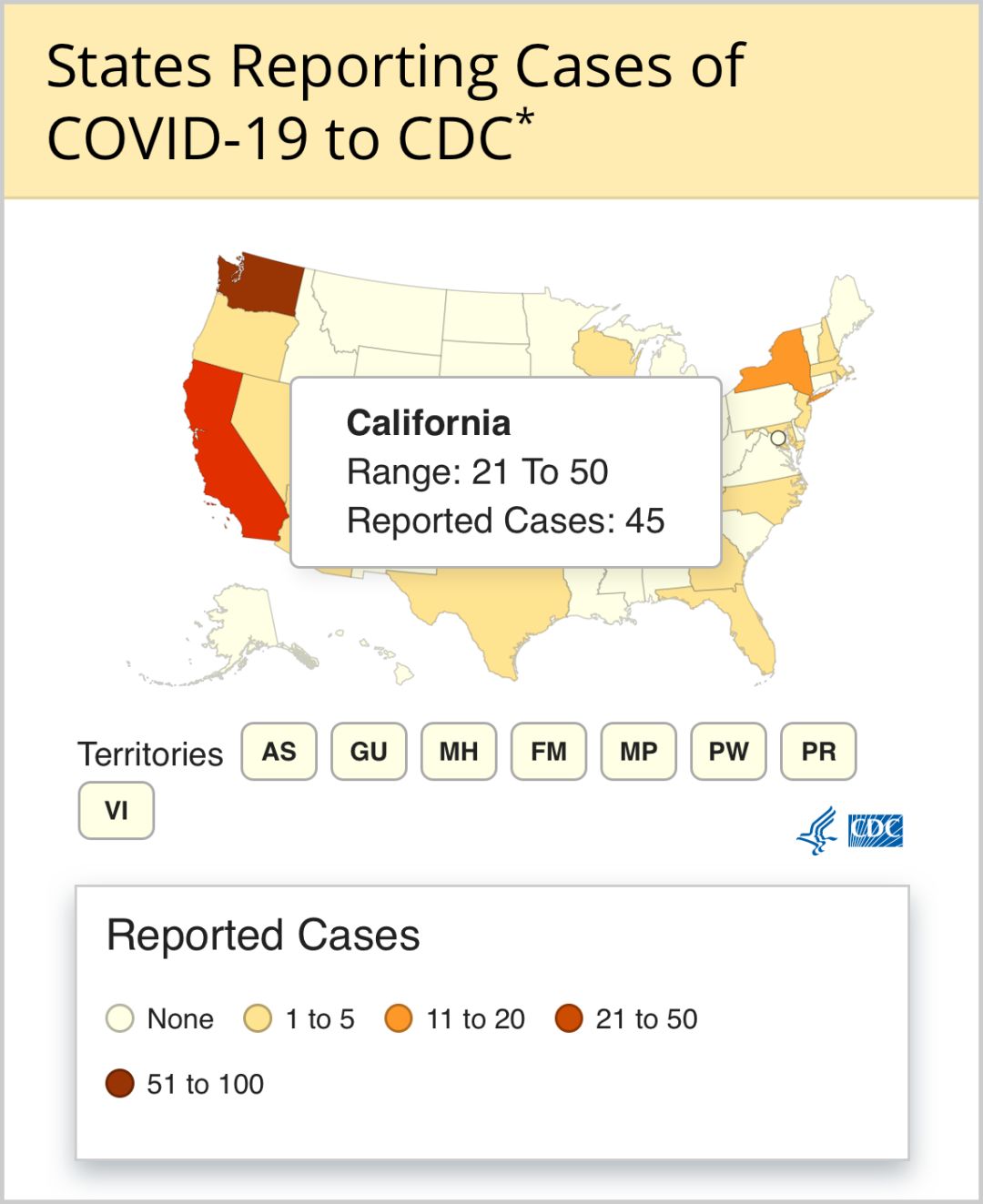Click the PW territory button
Viewport: 983px width, 1204px height.
coord(728,752)
